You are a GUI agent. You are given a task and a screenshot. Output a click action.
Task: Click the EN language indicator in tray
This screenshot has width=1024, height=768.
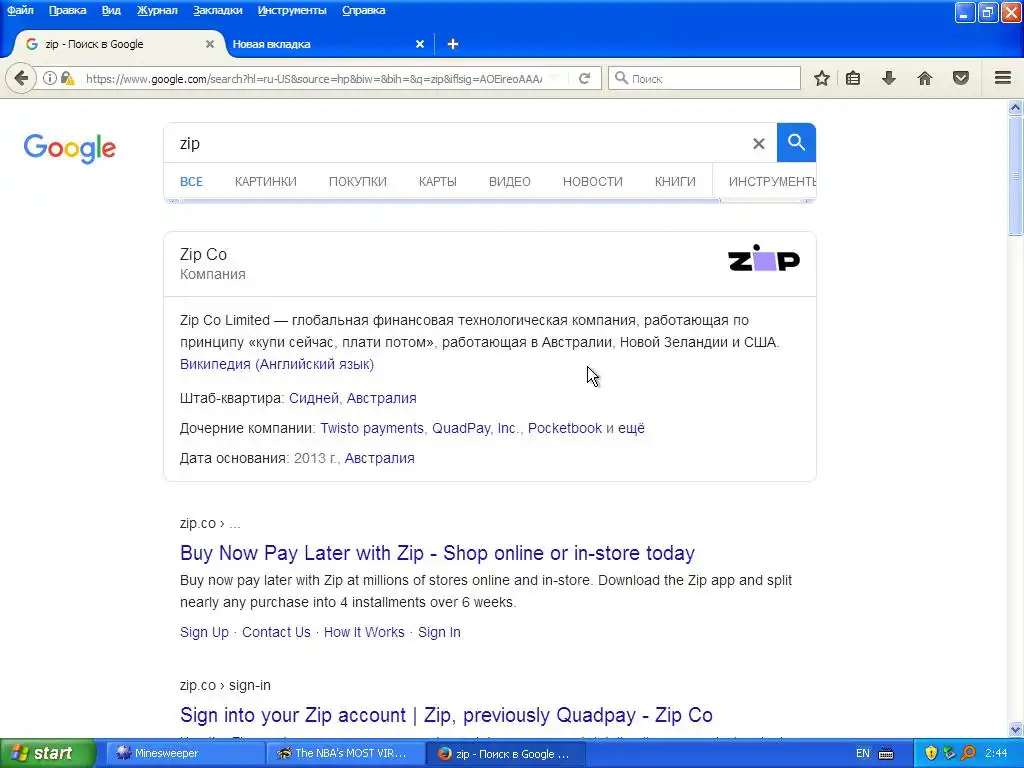tap(863, 754)
